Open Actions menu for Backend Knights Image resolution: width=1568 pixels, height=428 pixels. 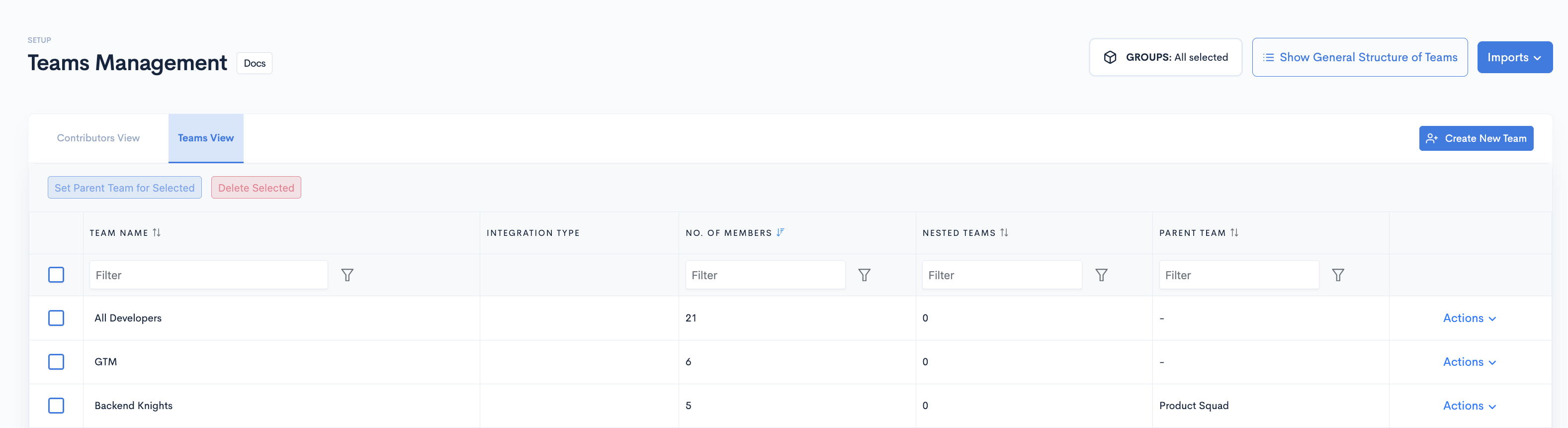click(1469, 406)
